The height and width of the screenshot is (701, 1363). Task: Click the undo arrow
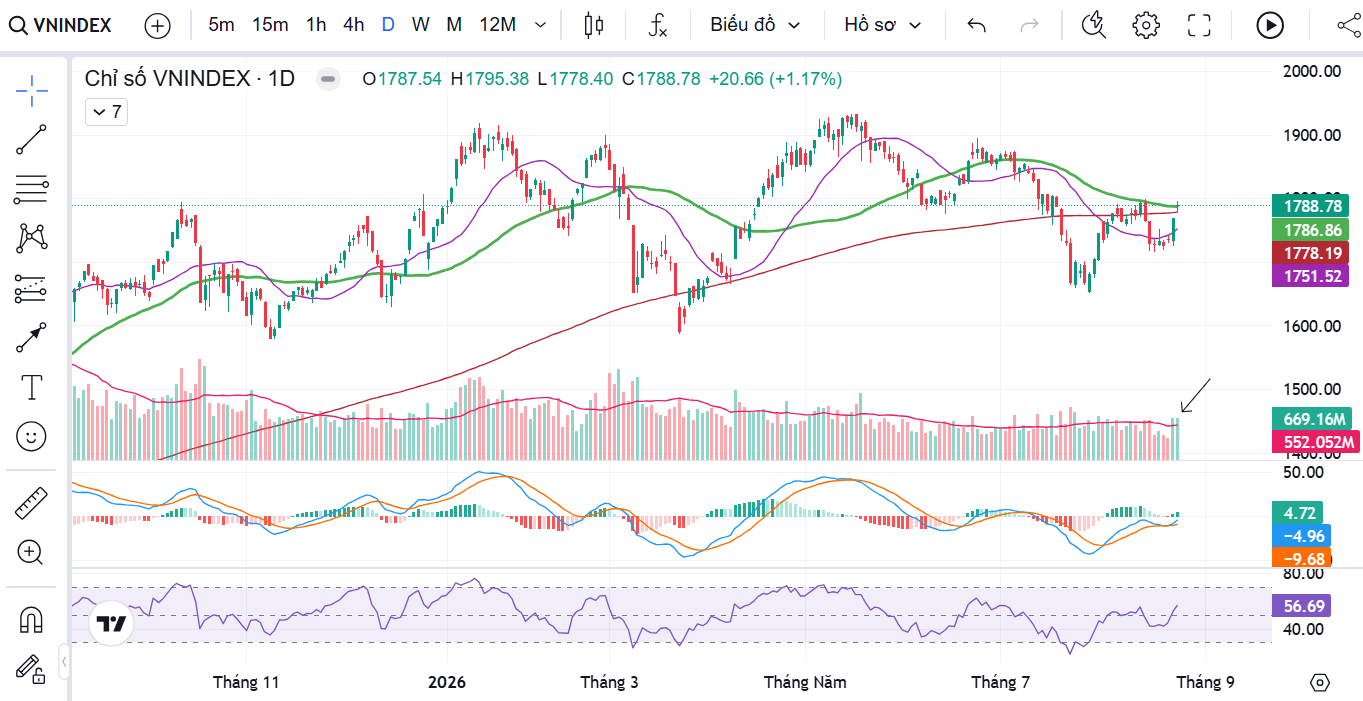(977, 25)
